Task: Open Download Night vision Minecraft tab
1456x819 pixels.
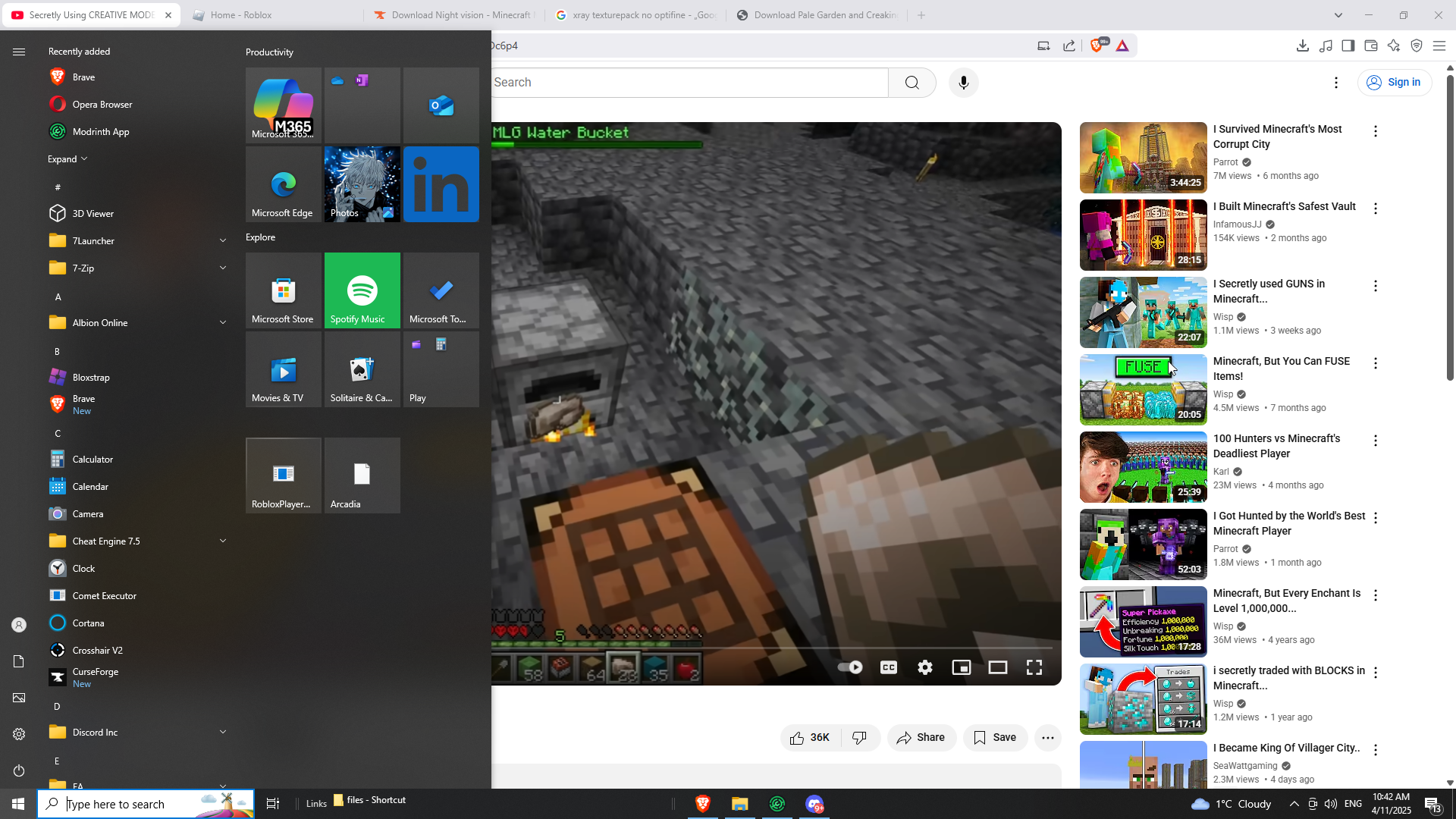Action: click(x=455, y=15)
